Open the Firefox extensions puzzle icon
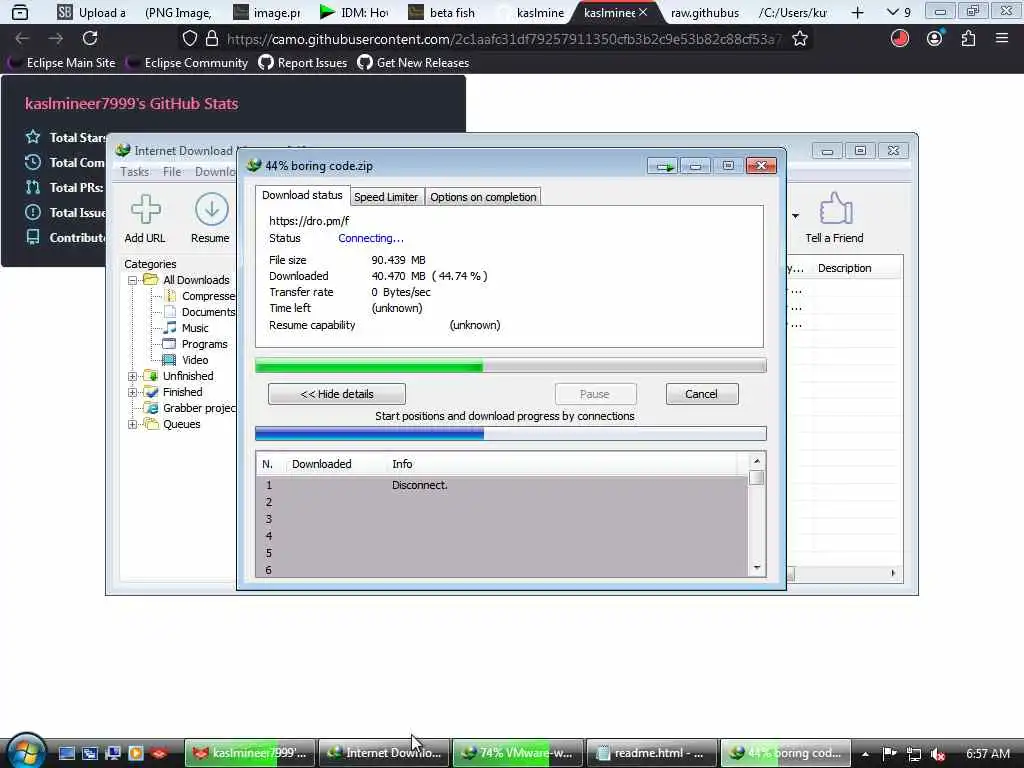Screen dimensions: 1024x768 968,39
